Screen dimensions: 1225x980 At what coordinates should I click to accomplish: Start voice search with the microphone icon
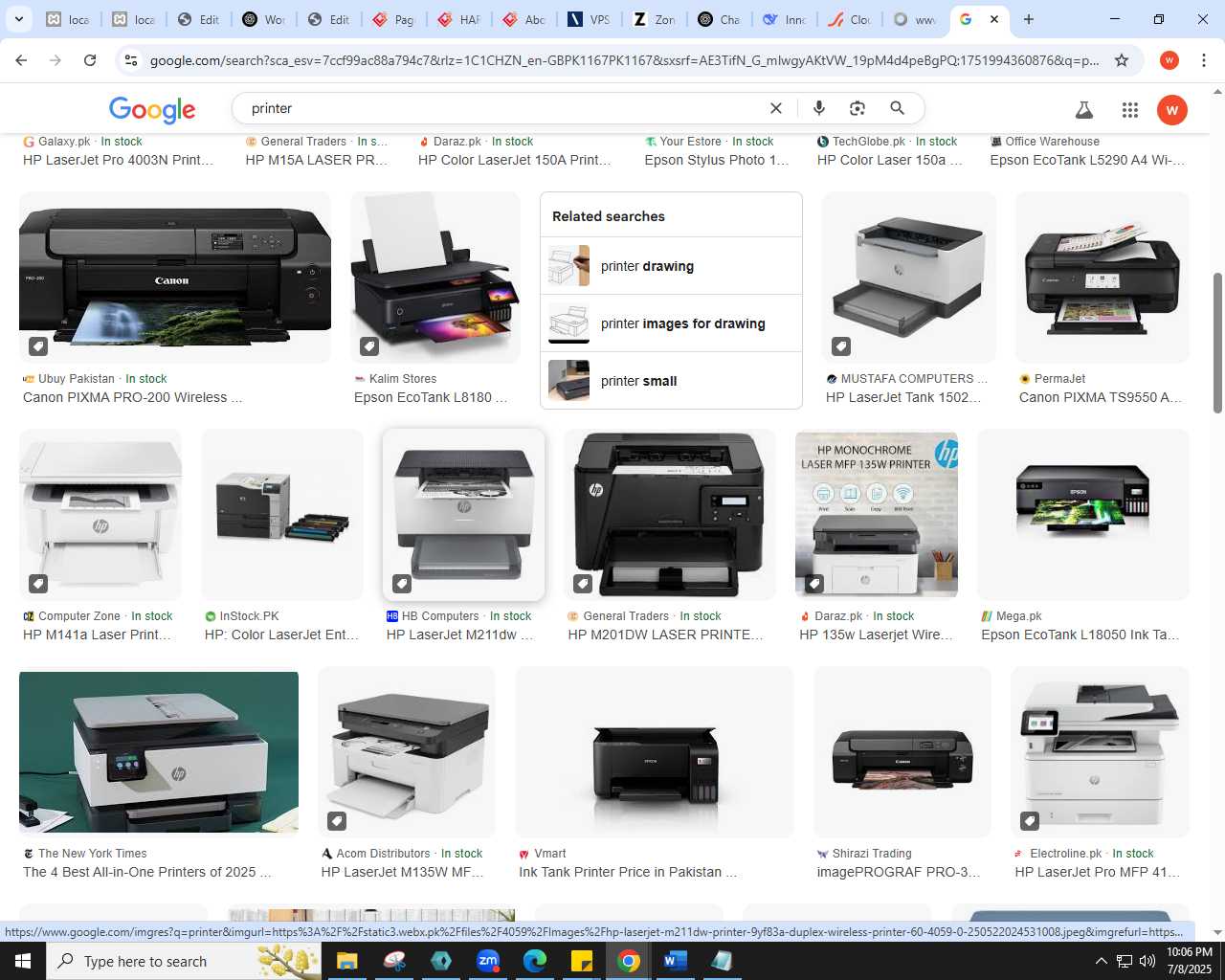point(819,108)
